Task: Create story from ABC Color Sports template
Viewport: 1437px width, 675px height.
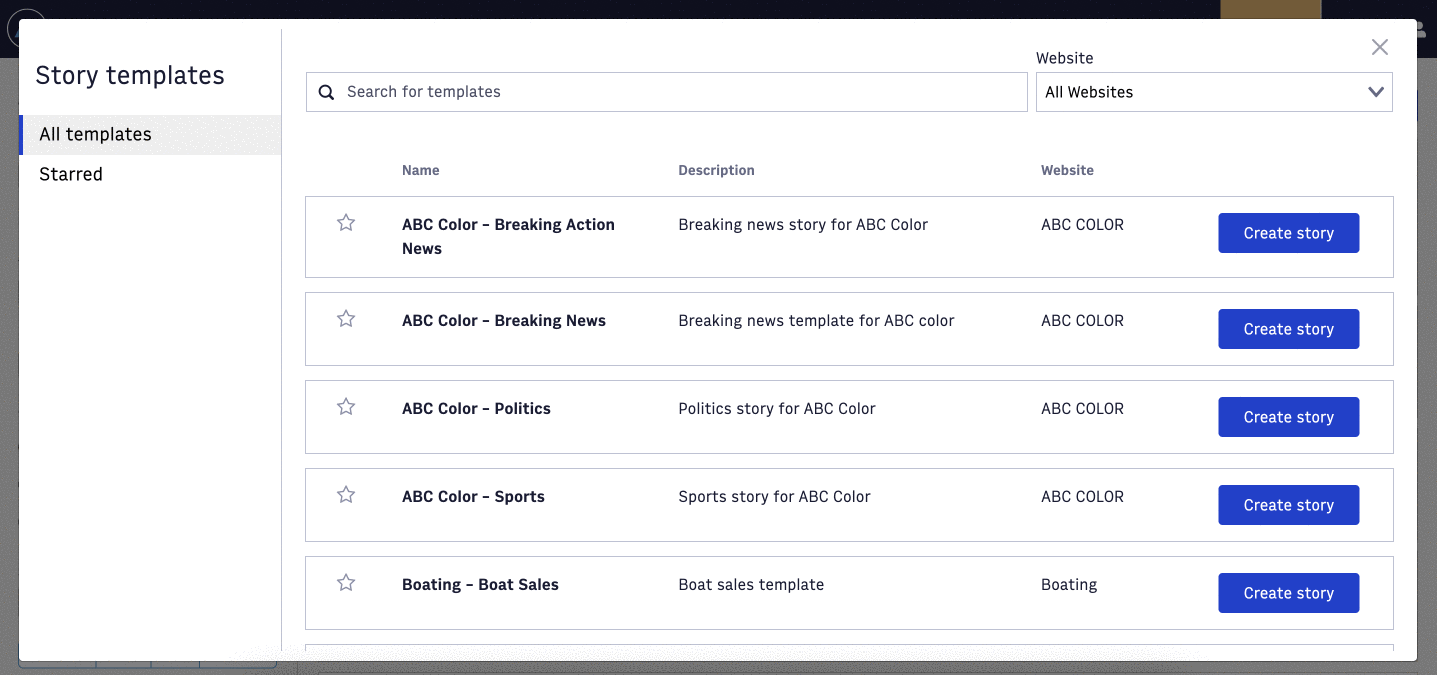Action: 1288,505
